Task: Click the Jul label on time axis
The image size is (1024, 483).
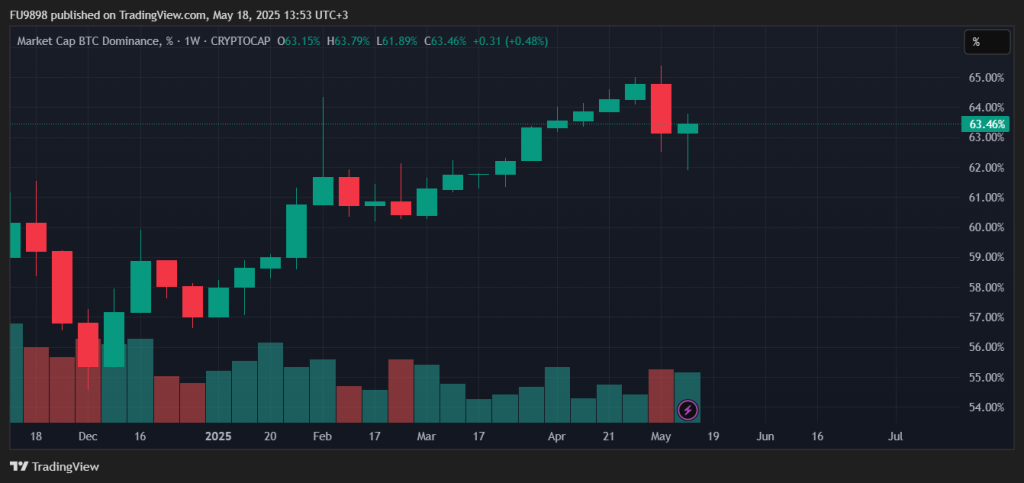Action: pyautogui.click(x=895, y=437)
